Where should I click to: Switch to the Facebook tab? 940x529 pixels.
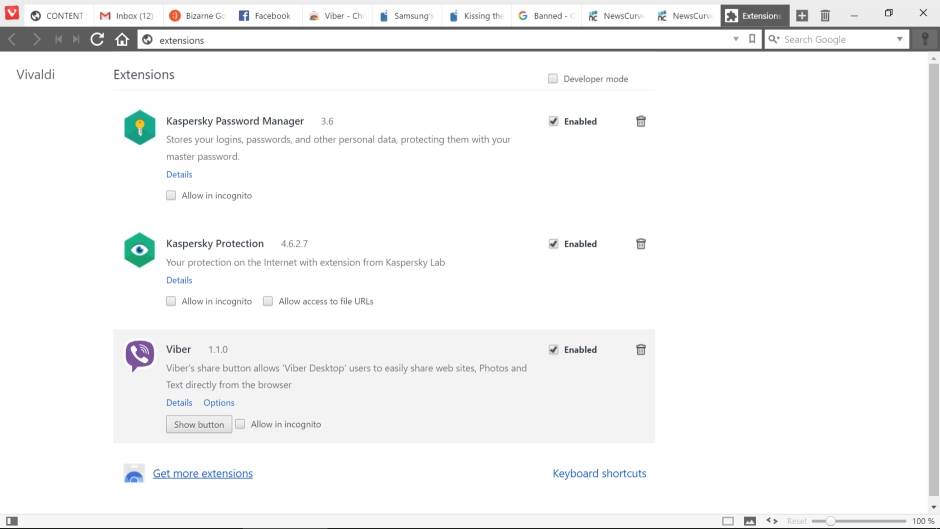pyautogui.click(x=265, y=16)
